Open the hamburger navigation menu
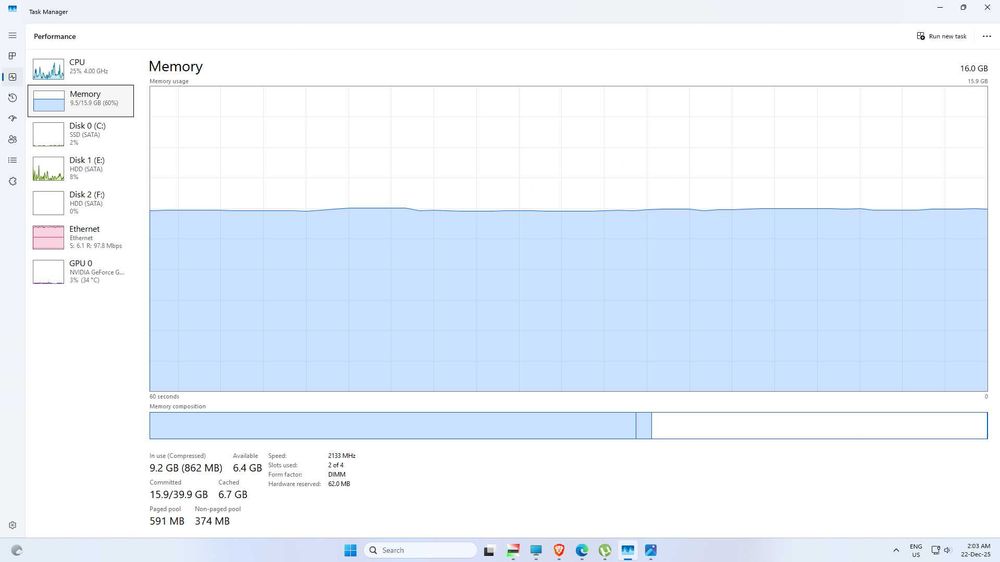This screenshot has width=1000, height=562. (12, 35)
